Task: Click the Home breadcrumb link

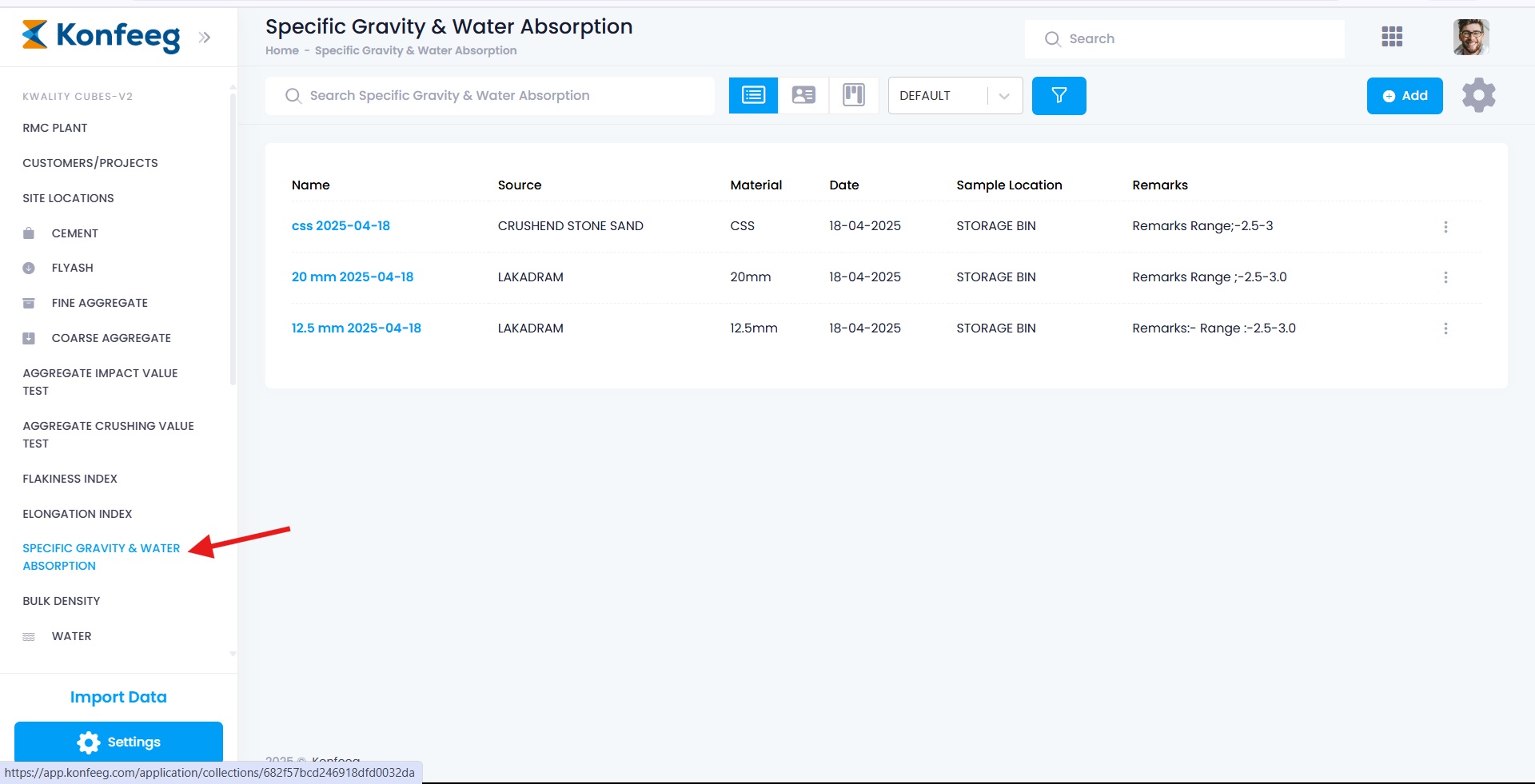Action: pos(281,50)
